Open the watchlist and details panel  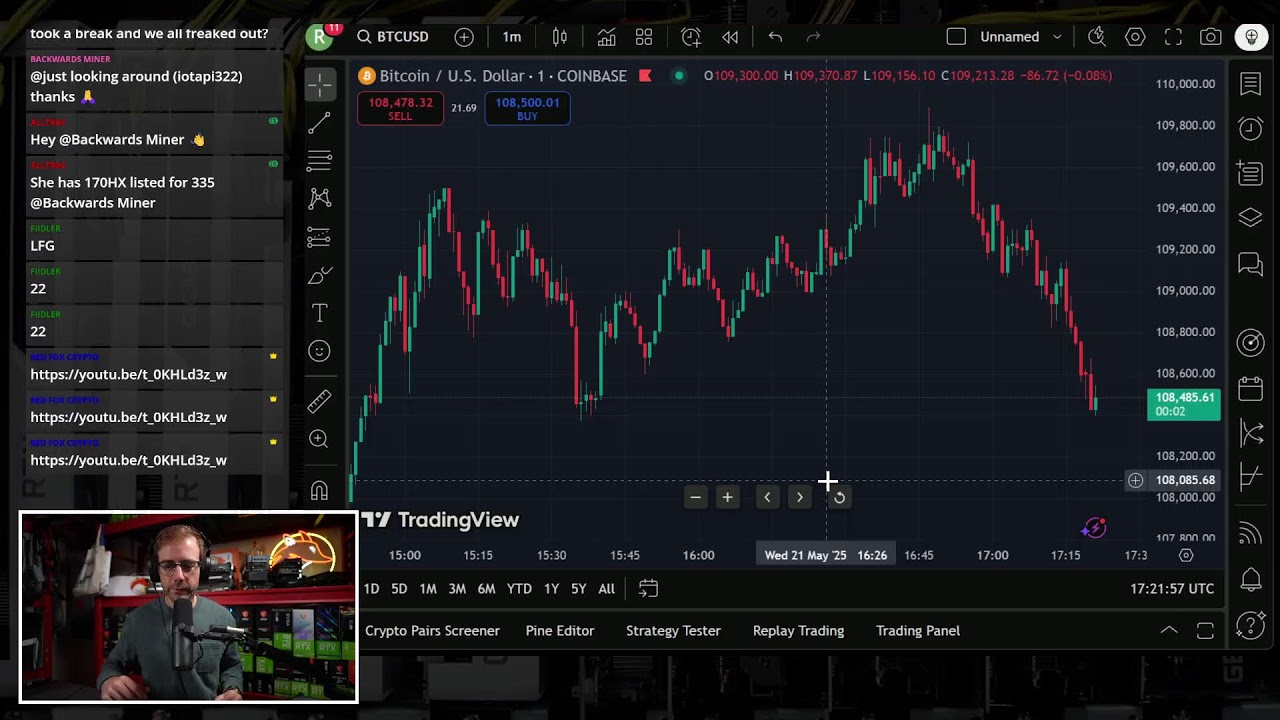pos(1251,85)
